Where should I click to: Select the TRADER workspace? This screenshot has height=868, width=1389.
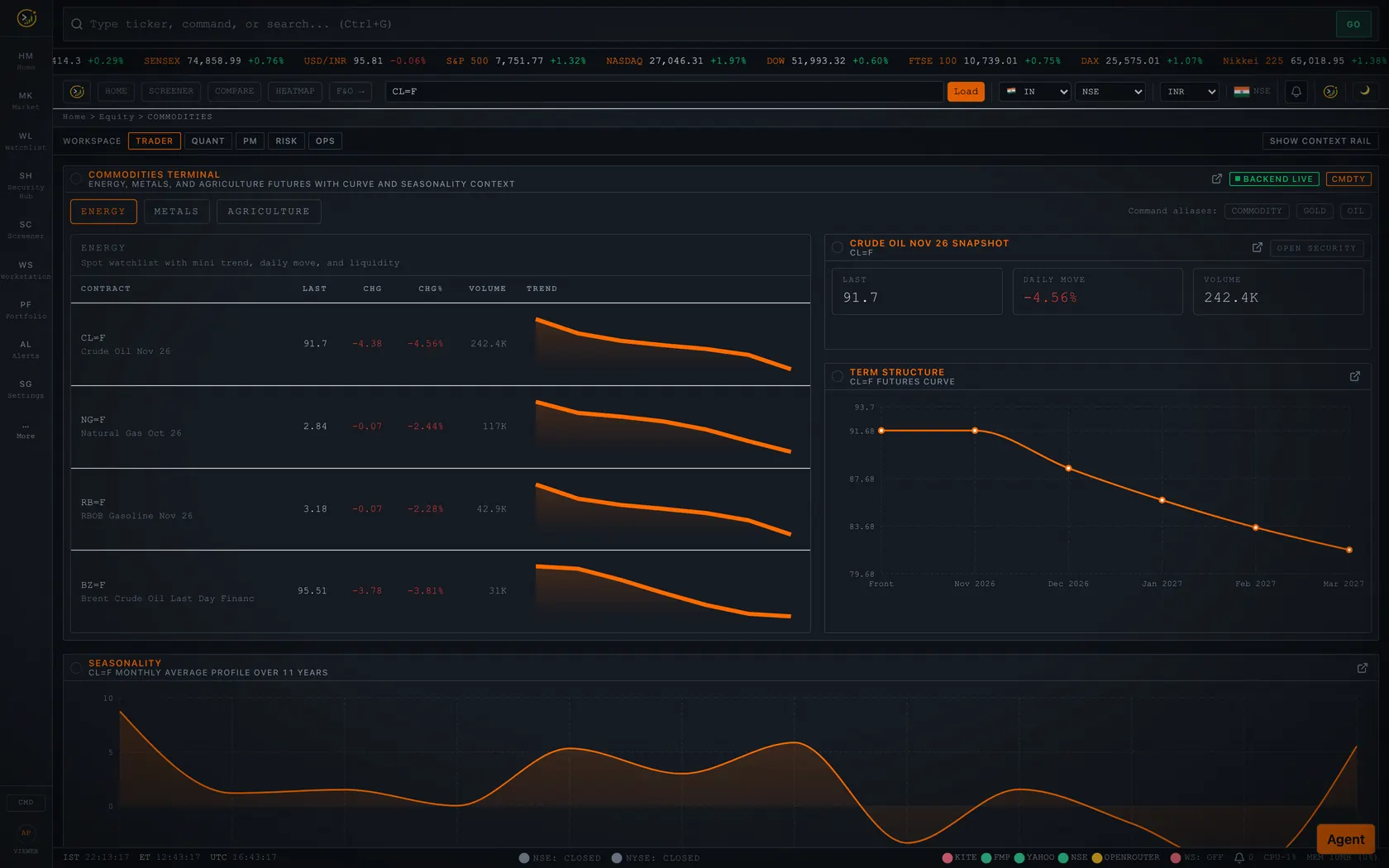[155, 141]
